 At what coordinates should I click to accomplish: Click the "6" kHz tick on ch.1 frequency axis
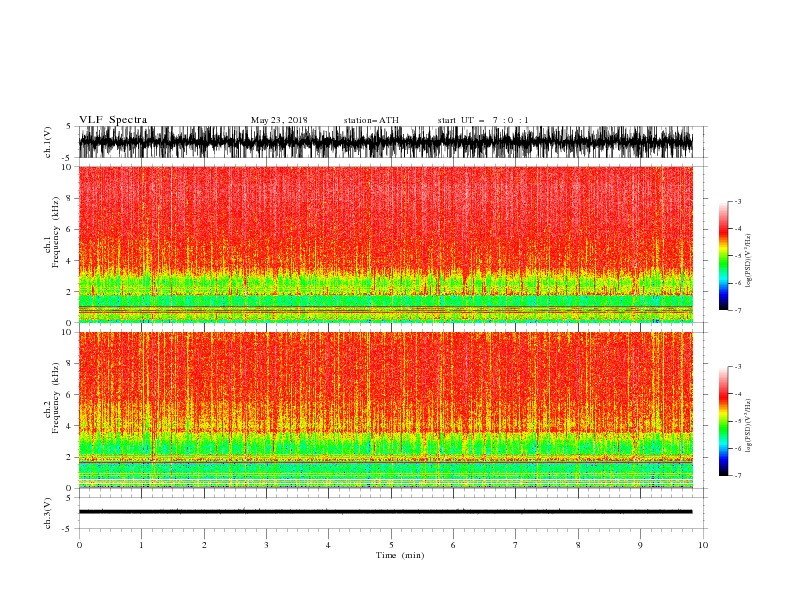(x=70, y=229)
